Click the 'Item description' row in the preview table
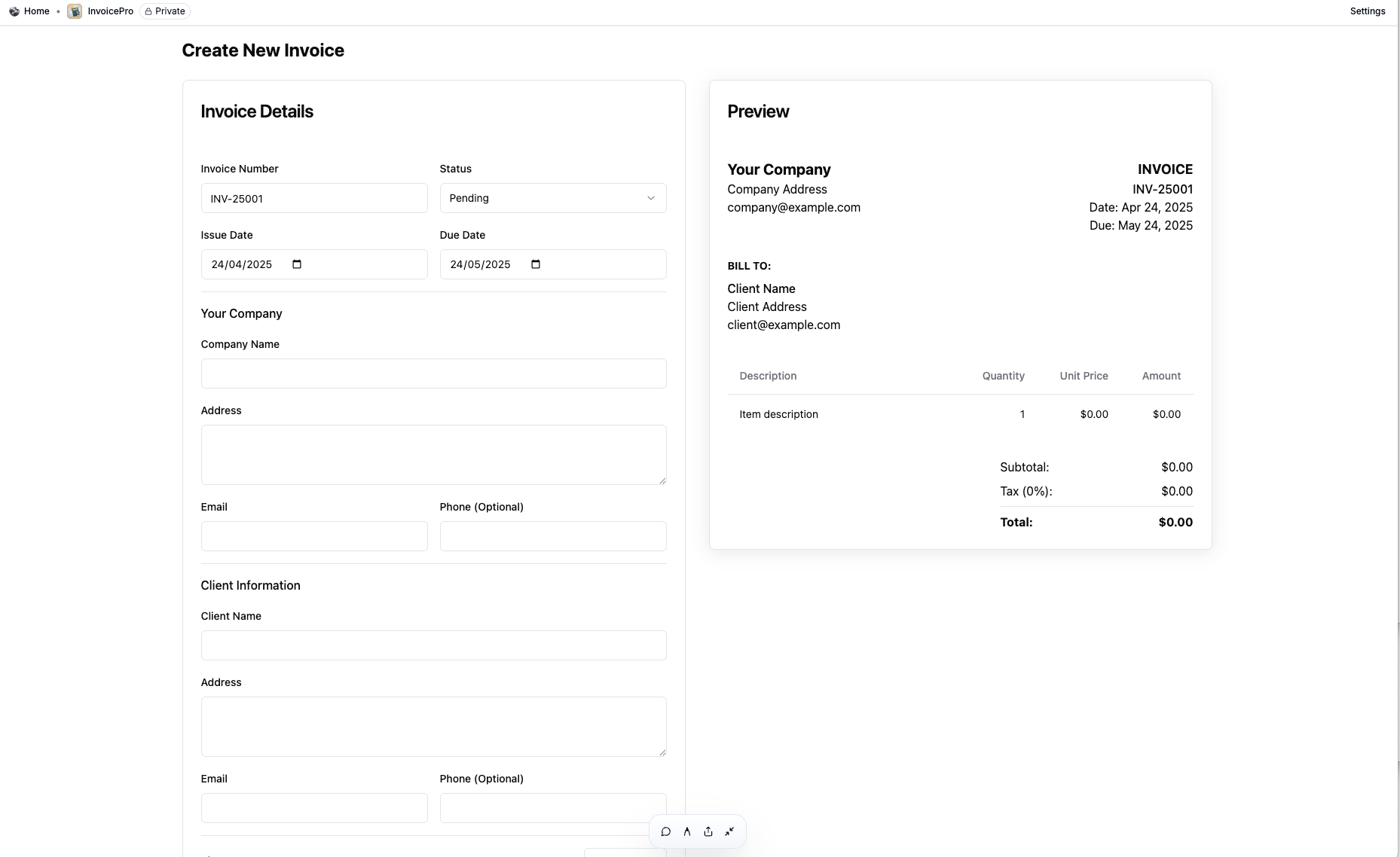Viewport: 1400px width, 857px height. (961, 414)
